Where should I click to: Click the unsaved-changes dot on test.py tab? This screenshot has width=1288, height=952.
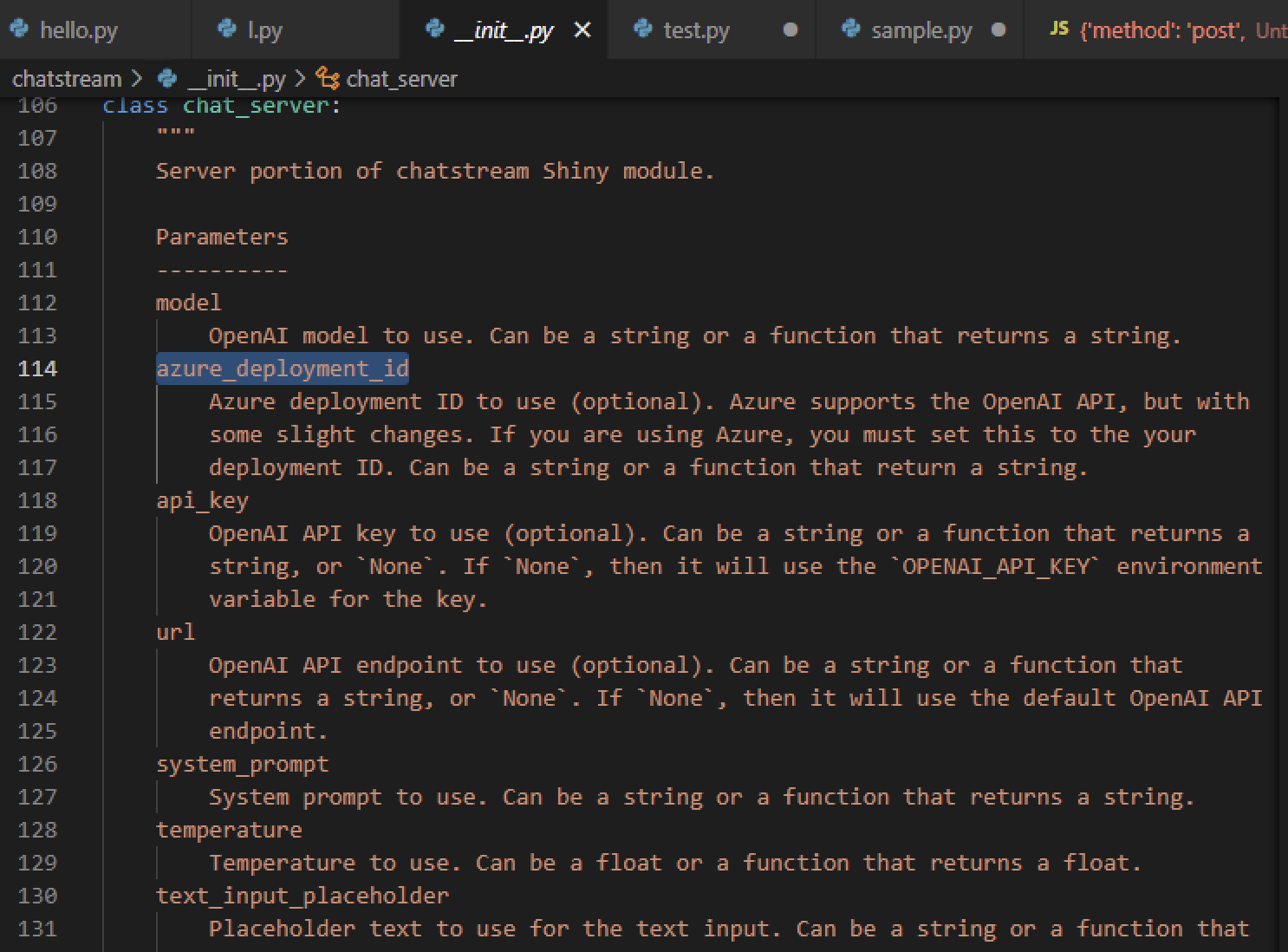pyautogui.click(x=789, y=30)
